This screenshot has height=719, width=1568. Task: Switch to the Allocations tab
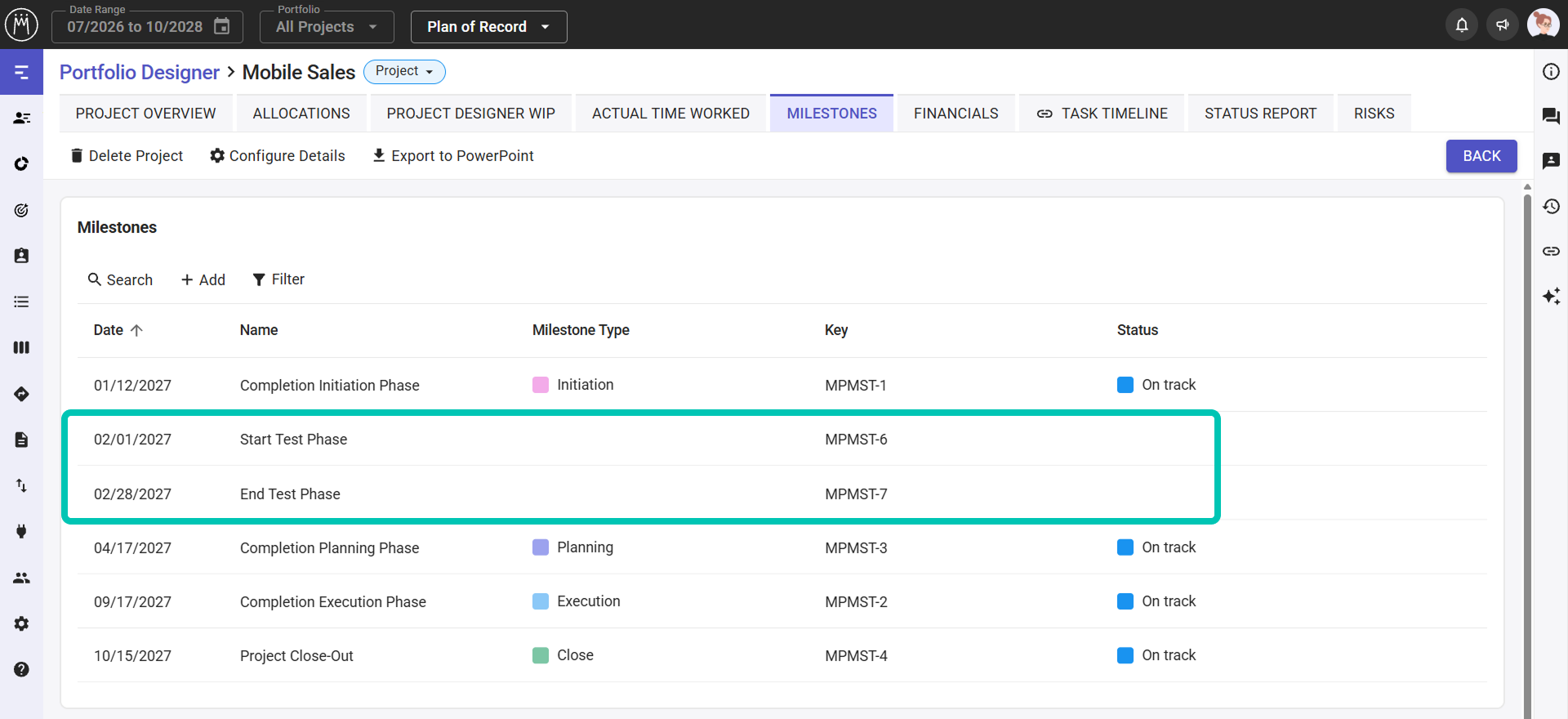pyautogui.click(x=301, y=114)
